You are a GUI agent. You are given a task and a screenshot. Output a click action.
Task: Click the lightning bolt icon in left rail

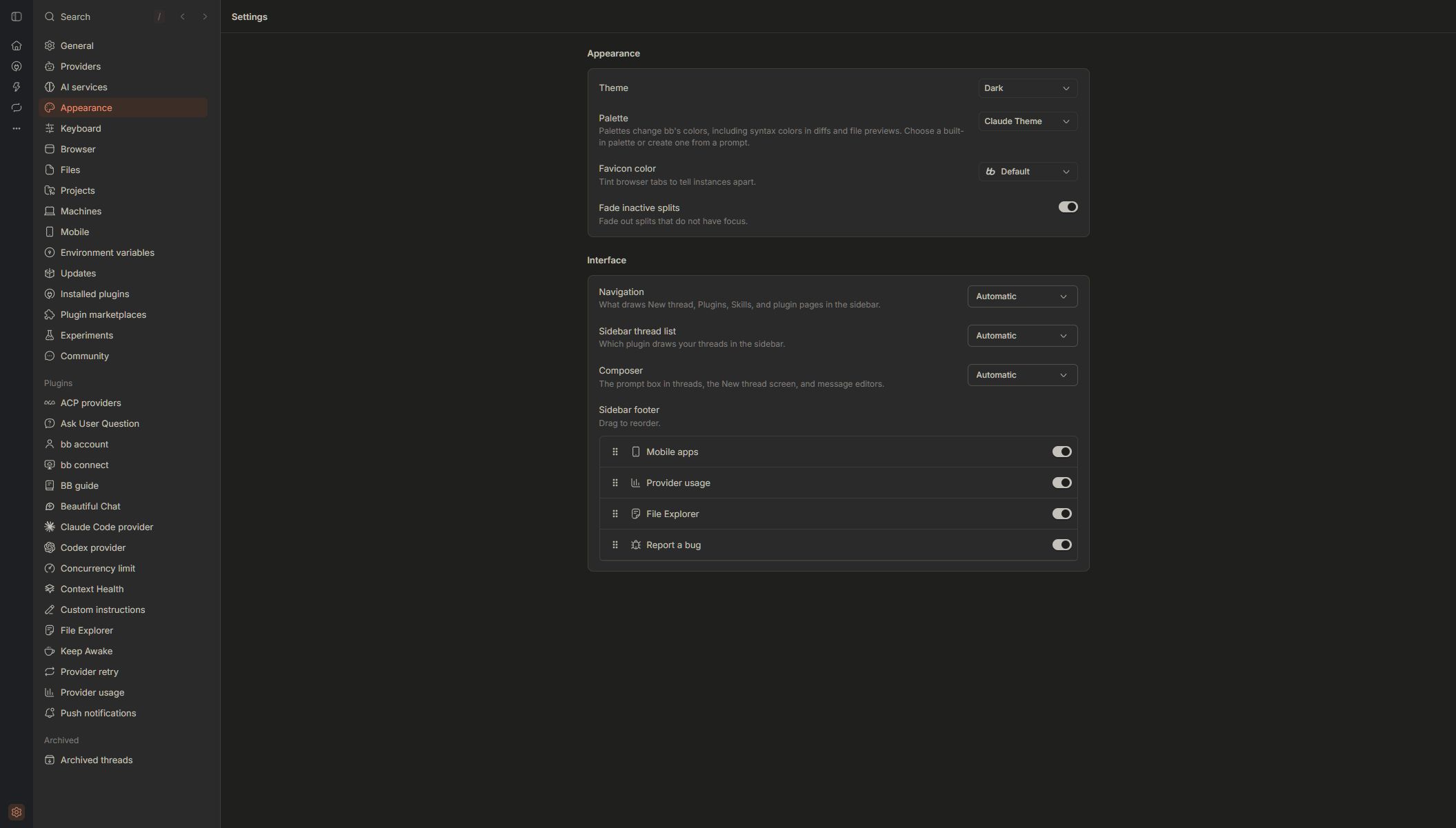[17, 87]
